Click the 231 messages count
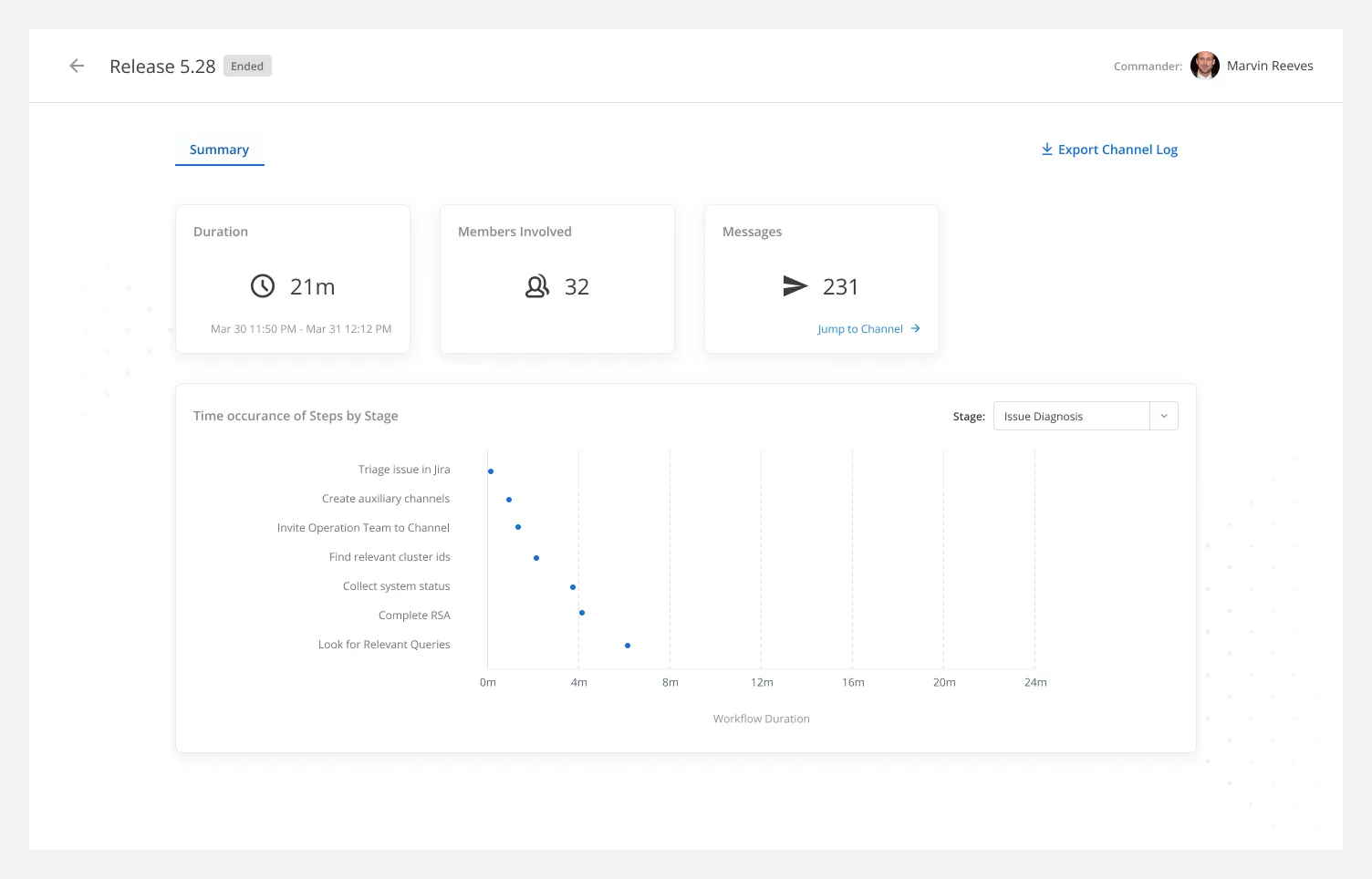Viewport: 1372px width, 879px height. [840, 287]
